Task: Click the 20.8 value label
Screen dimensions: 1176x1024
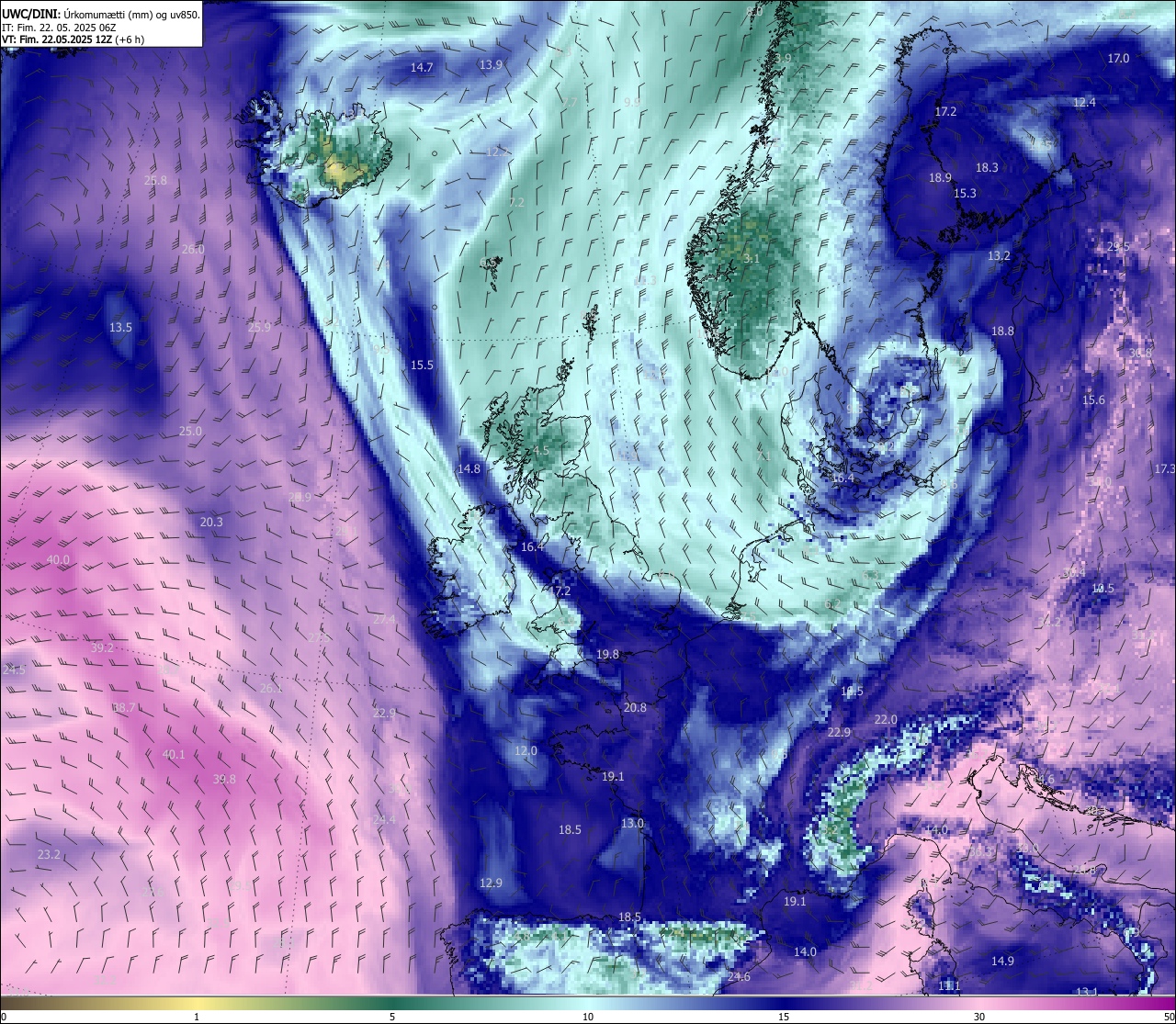Action: pos(635,708)
